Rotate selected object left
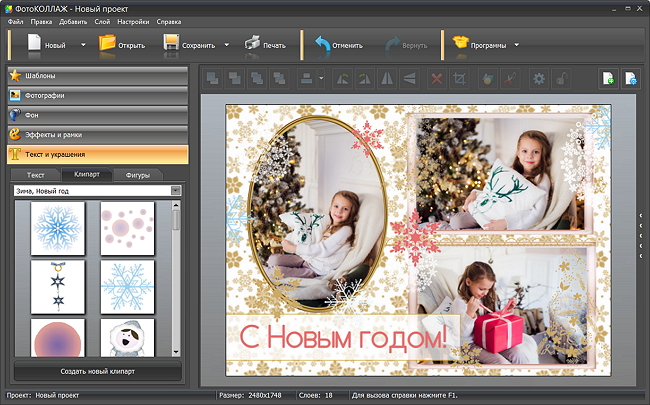The image size is (650, 405). click(x=342, y=78)
